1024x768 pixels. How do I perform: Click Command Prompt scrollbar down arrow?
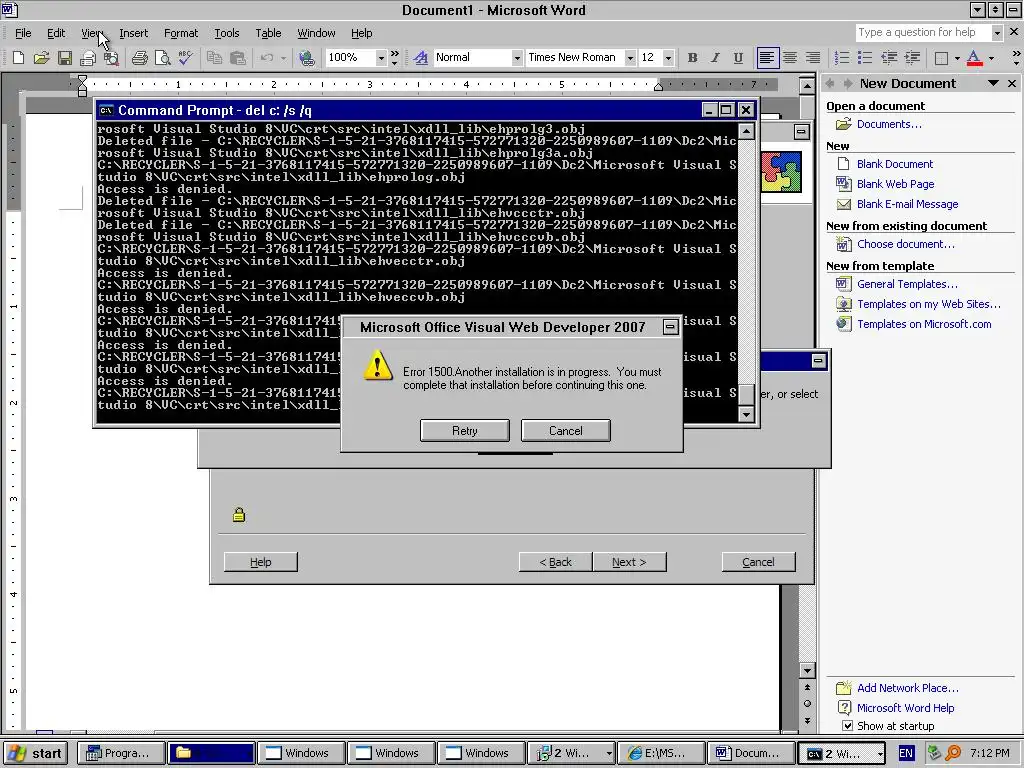(x=746, y=414)
